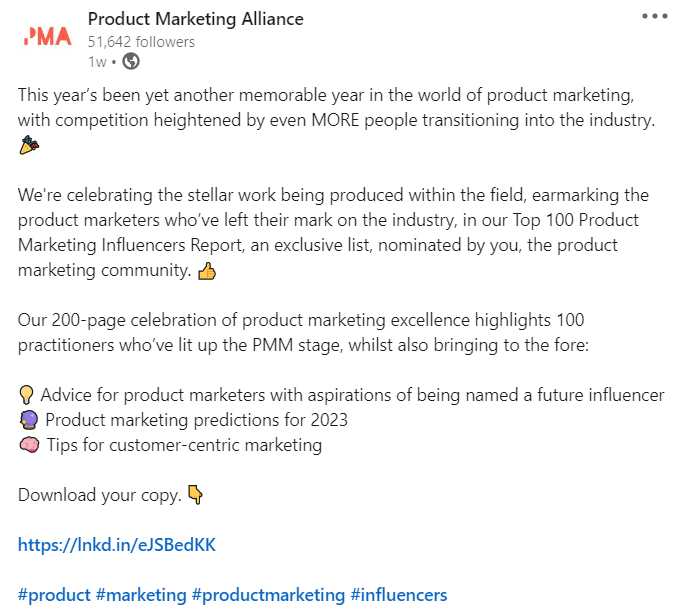Screen dimensions: 676x611
Task: Open Product Marketing Alliance page name
Action: (196, 19)
